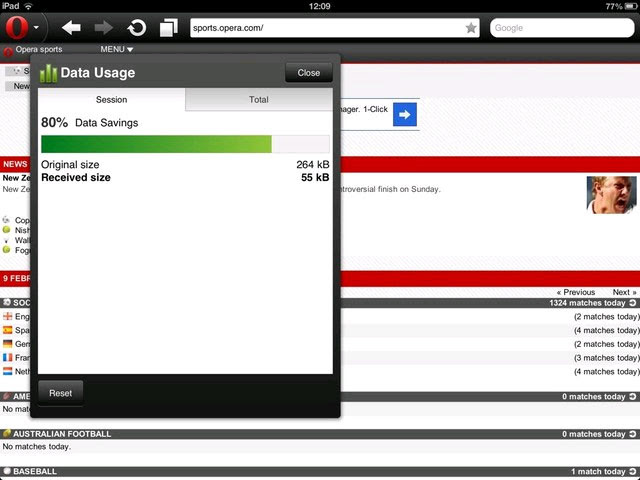640x480 pixels.
Task: Click the "80%" data savings figure
Action: click(55, 122)
